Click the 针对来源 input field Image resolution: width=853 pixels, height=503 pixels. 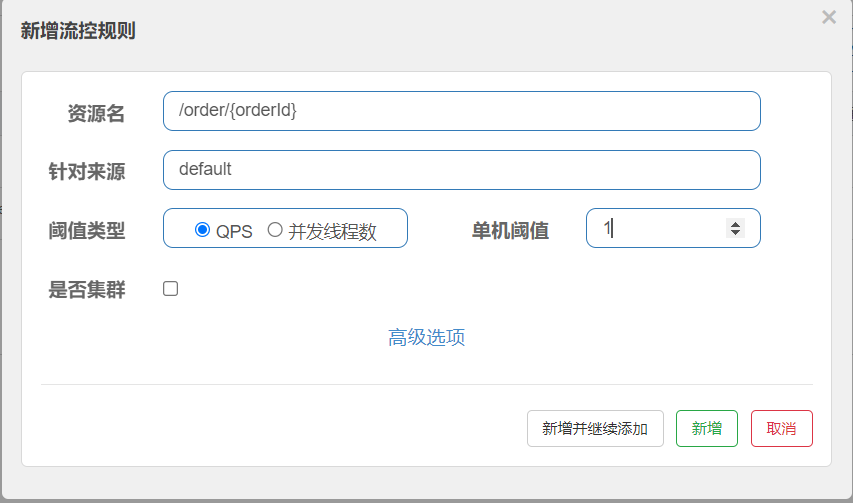pos(462,170)
